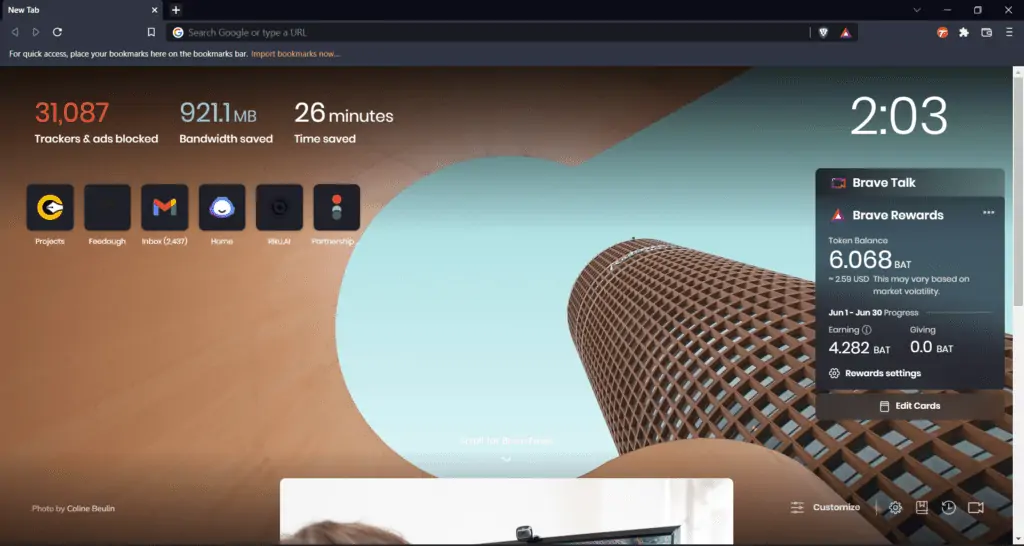The width and height of the screenshot is (1024, 546).
Task: Reload the page with the refresh icon
Action: [57, 33]
